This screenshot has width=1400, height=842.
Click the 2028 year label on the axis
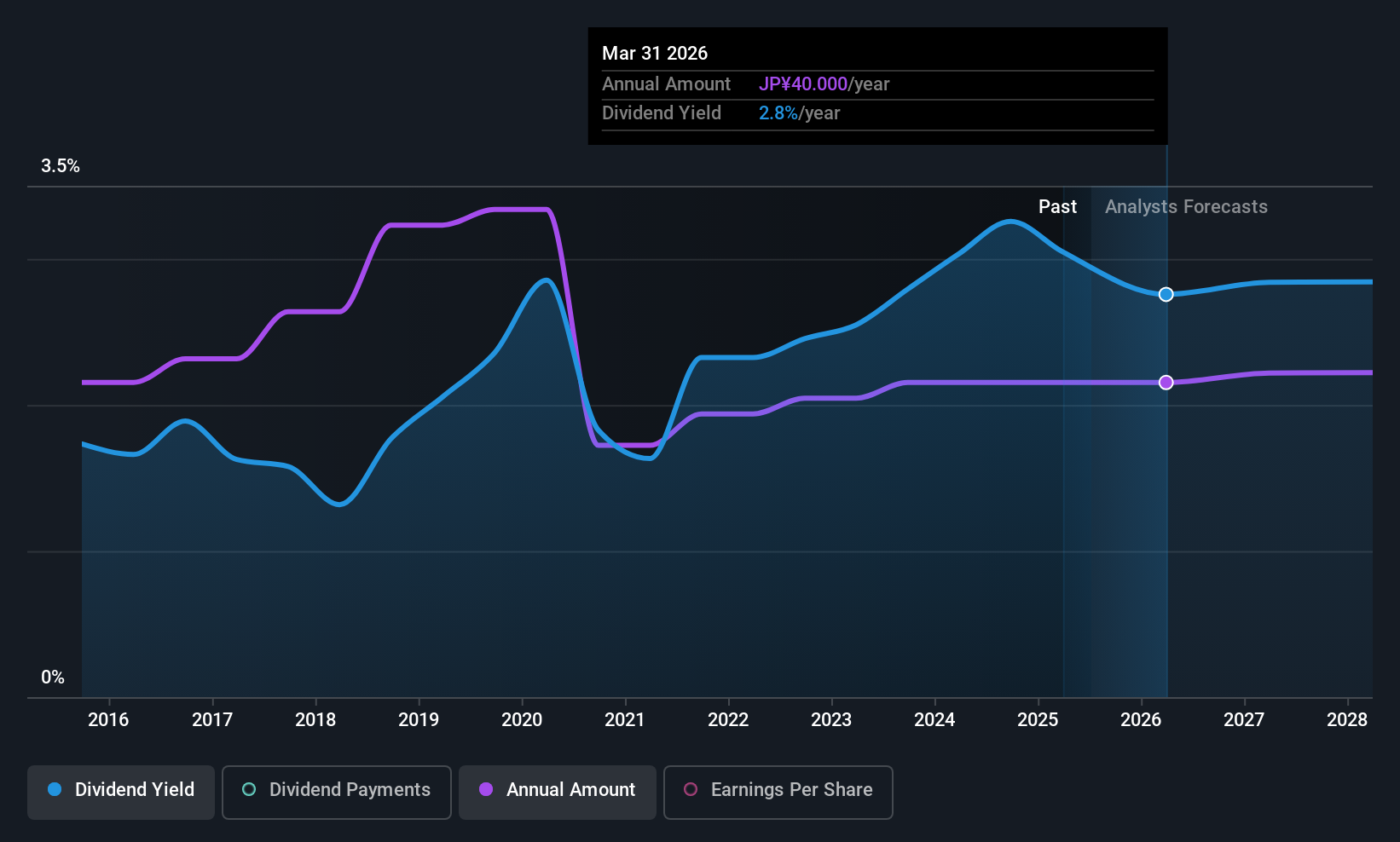(x=1347, y=719)
